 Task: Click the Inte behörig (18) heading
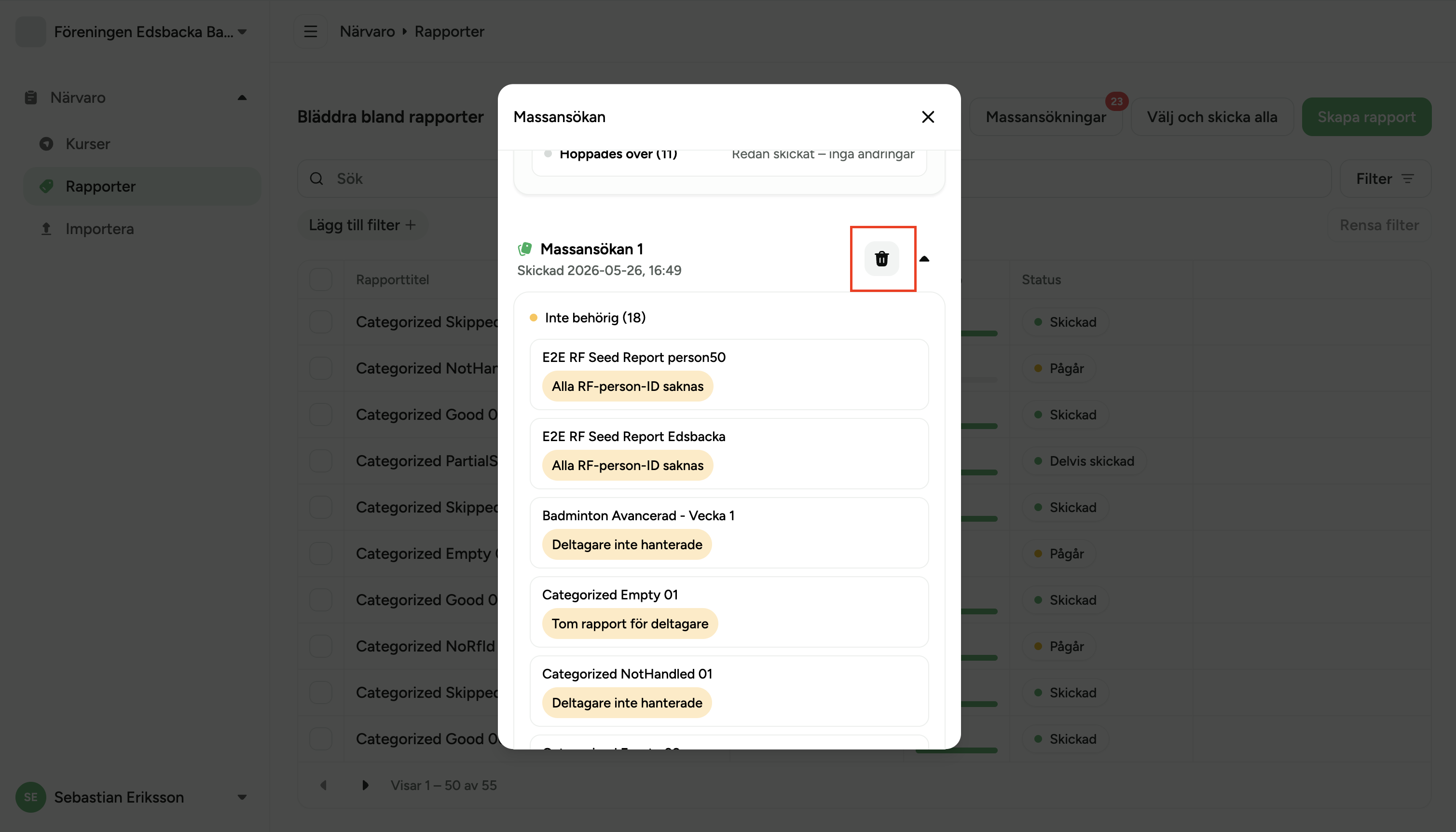point(595,318)
